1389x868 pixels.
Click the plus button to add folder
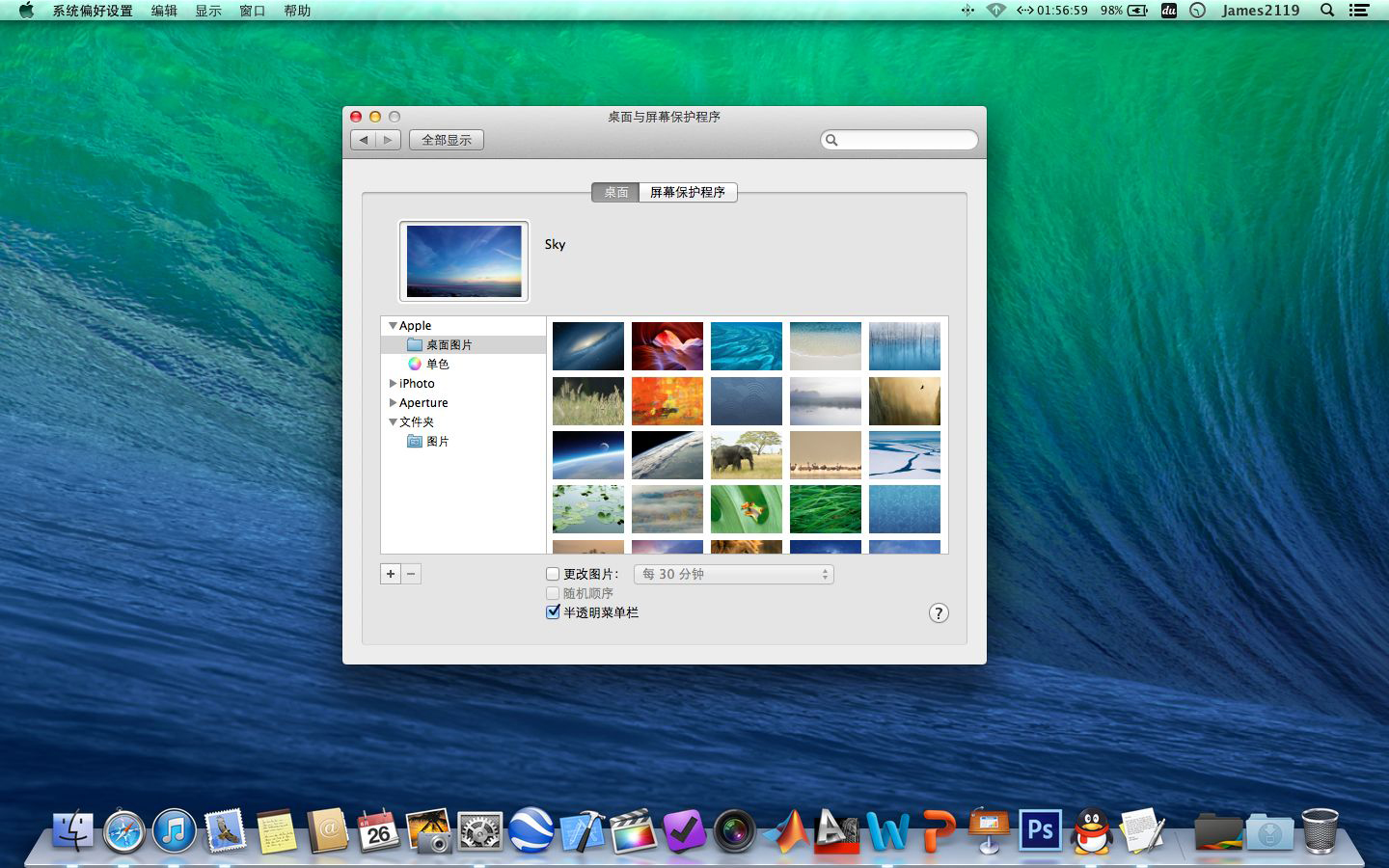tap(391, 574)
